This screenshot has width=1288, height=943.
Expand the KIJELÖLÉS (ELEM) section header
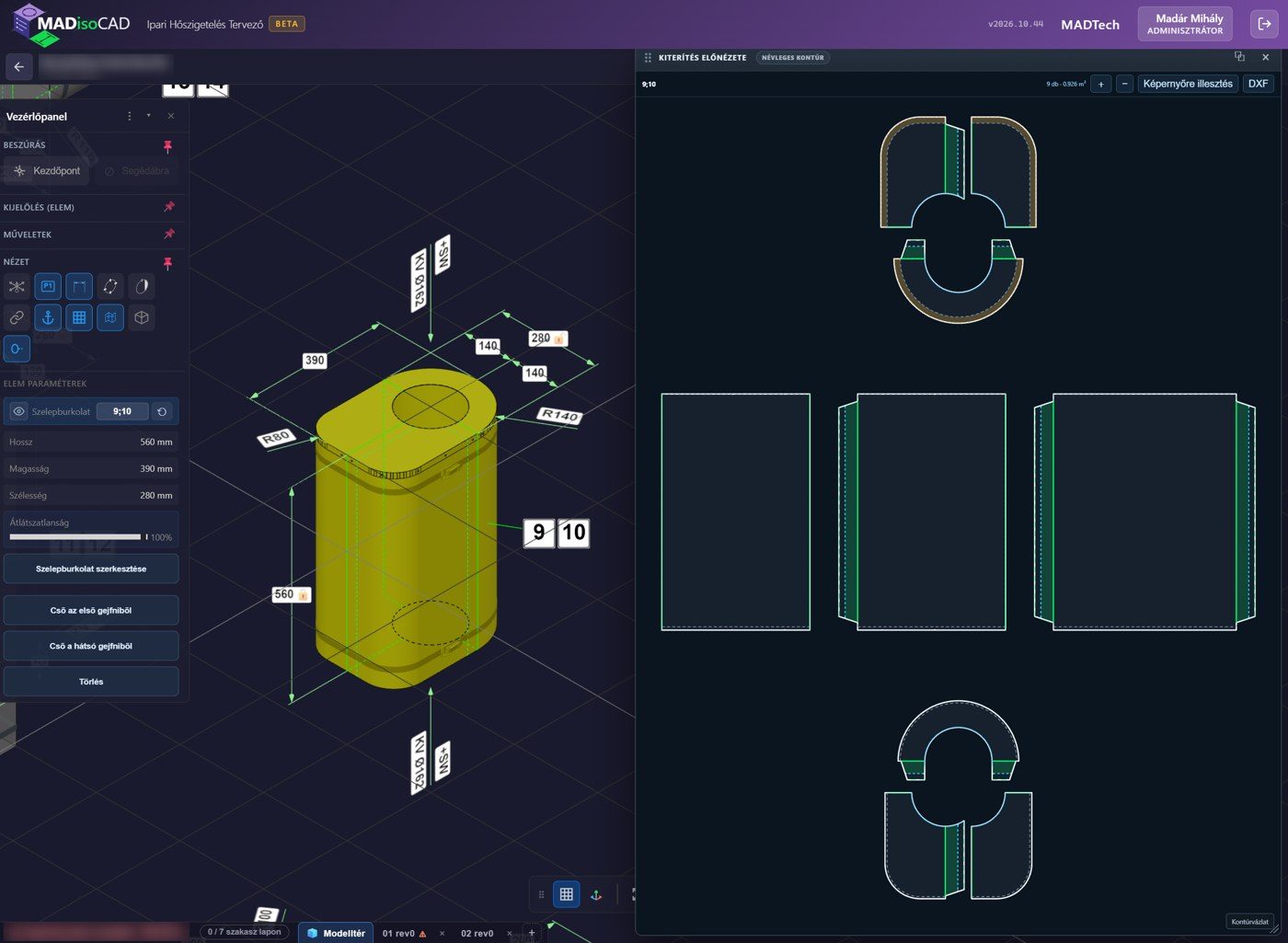pyautogui.click(x=39, y=208)
